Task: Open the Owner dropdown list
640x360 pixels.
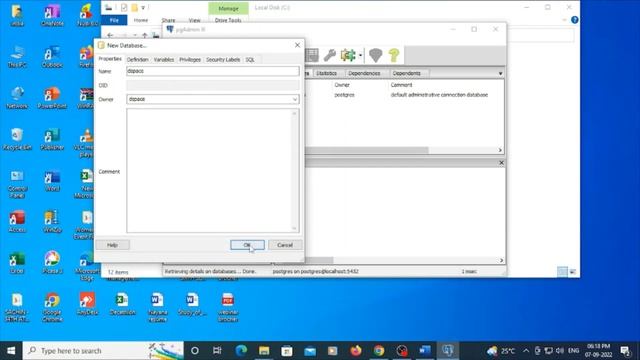Action: [295, 99]
